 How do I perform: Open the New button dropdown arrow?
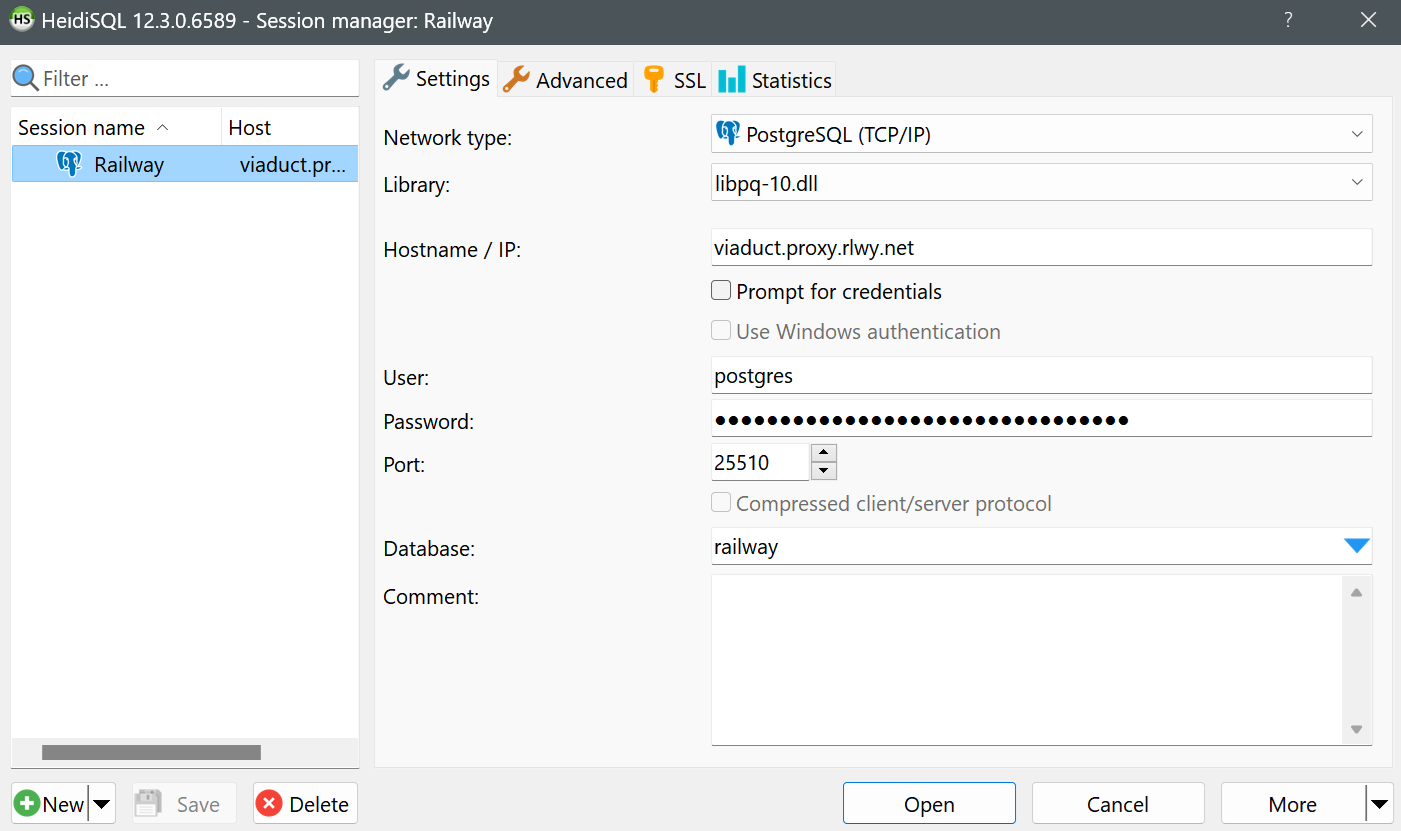[x=102, y=804]
